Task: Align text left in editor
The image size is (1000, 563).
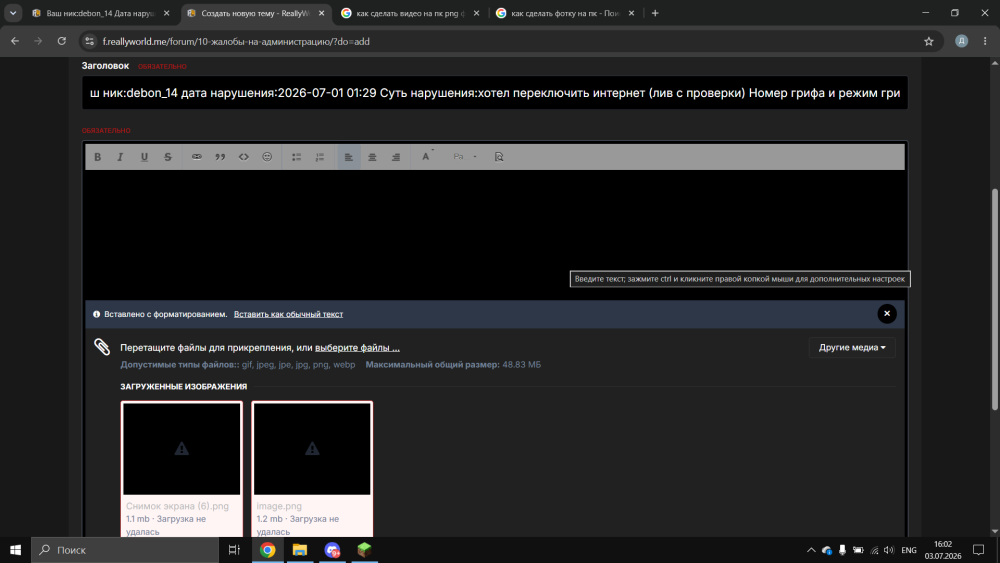Action: coord(349,157)
